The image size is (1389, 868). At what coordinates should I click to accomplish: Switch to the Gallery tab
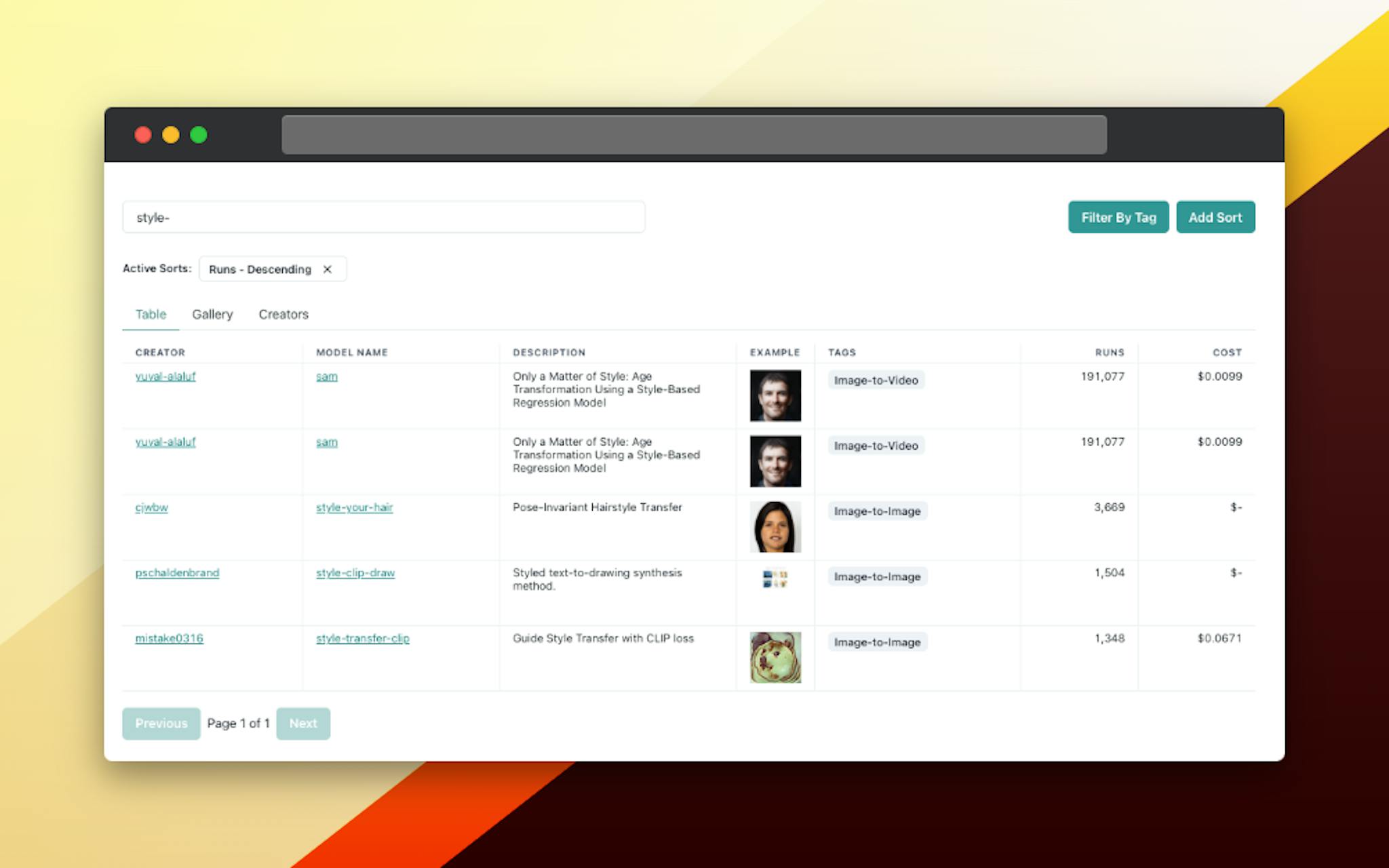tap(212, 314)
